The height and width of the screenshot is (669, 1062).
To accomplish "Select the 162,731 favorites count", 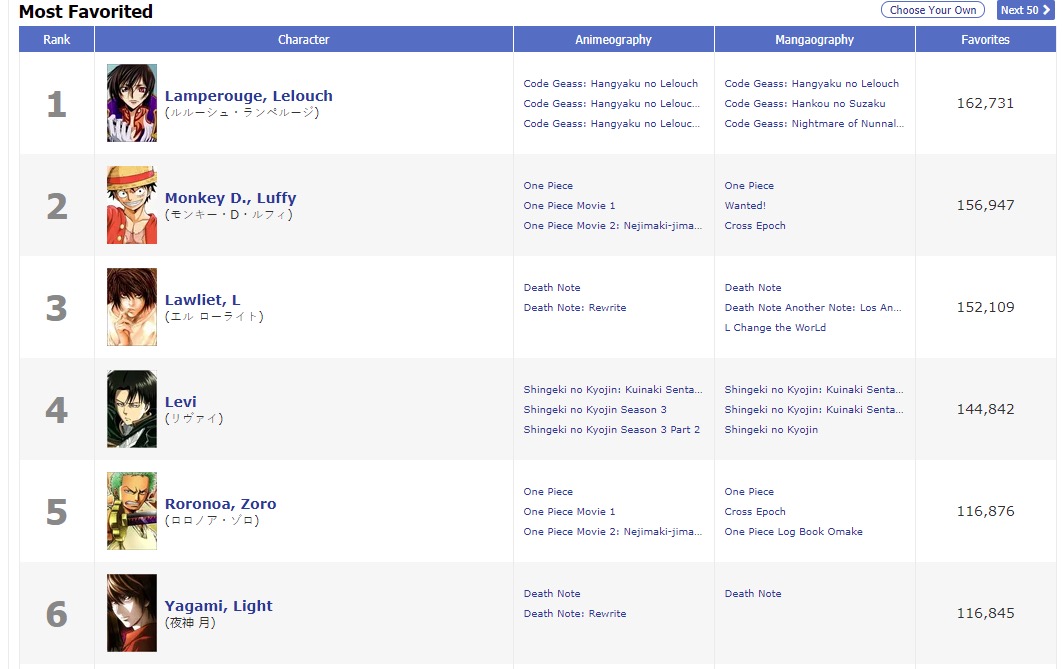I will 985,103.
